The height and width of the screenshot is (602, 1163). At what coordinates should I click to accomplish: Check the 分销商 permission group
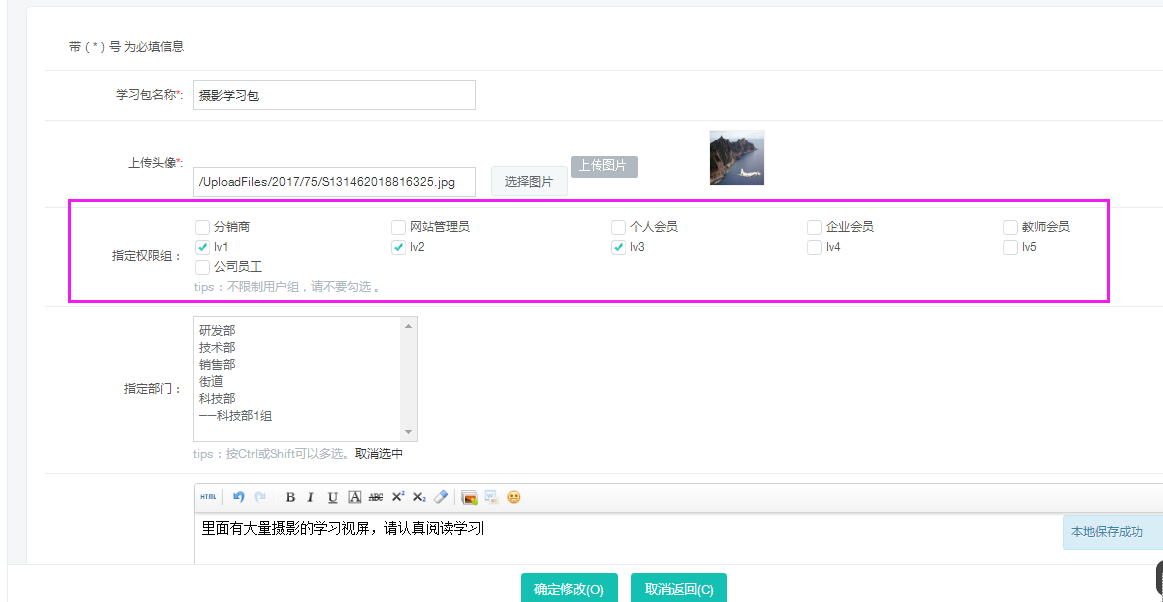(x=202, y=227)
